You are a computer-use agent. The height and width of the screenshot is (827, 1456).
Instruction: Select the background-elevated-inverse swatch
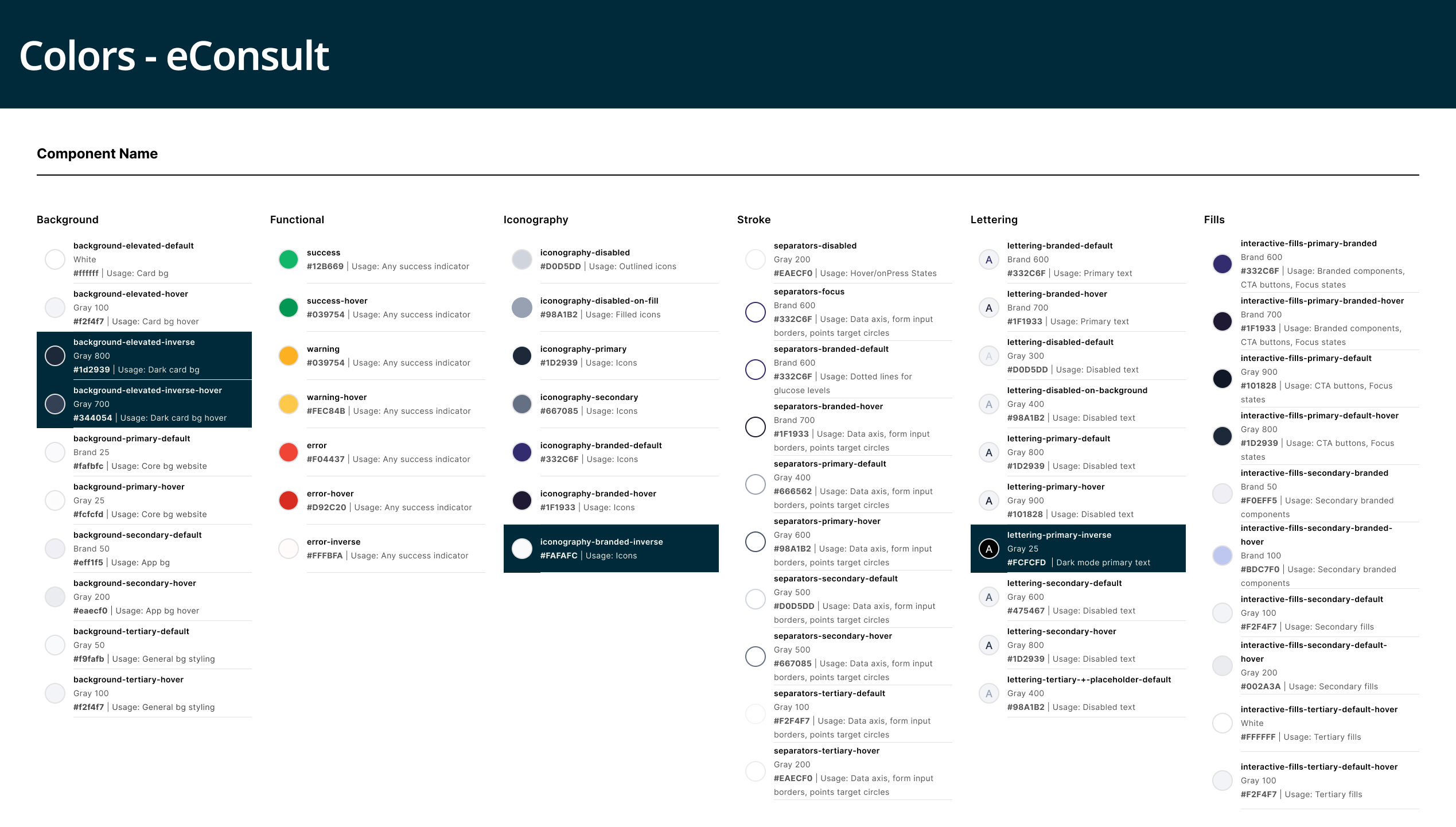55,356
